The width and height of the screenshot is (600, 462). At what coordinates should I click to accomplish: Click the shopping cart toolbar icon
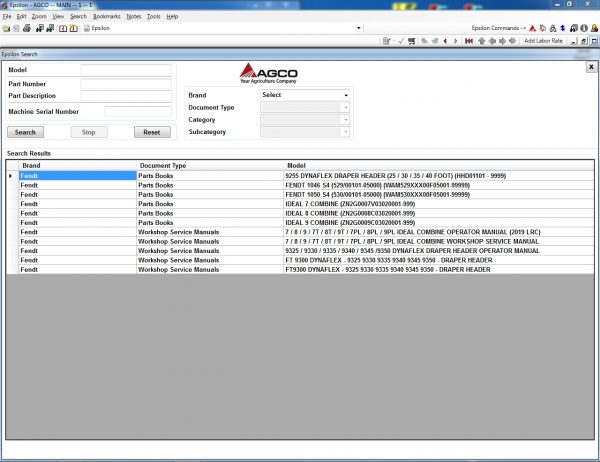(412, 41)
